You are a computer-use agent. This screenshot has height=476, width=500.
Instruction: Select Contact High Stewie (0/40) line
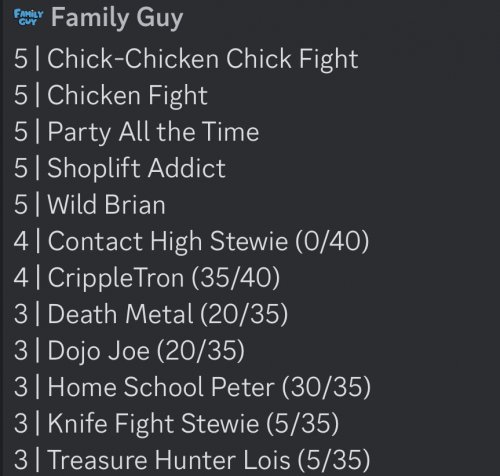[191, 241]
